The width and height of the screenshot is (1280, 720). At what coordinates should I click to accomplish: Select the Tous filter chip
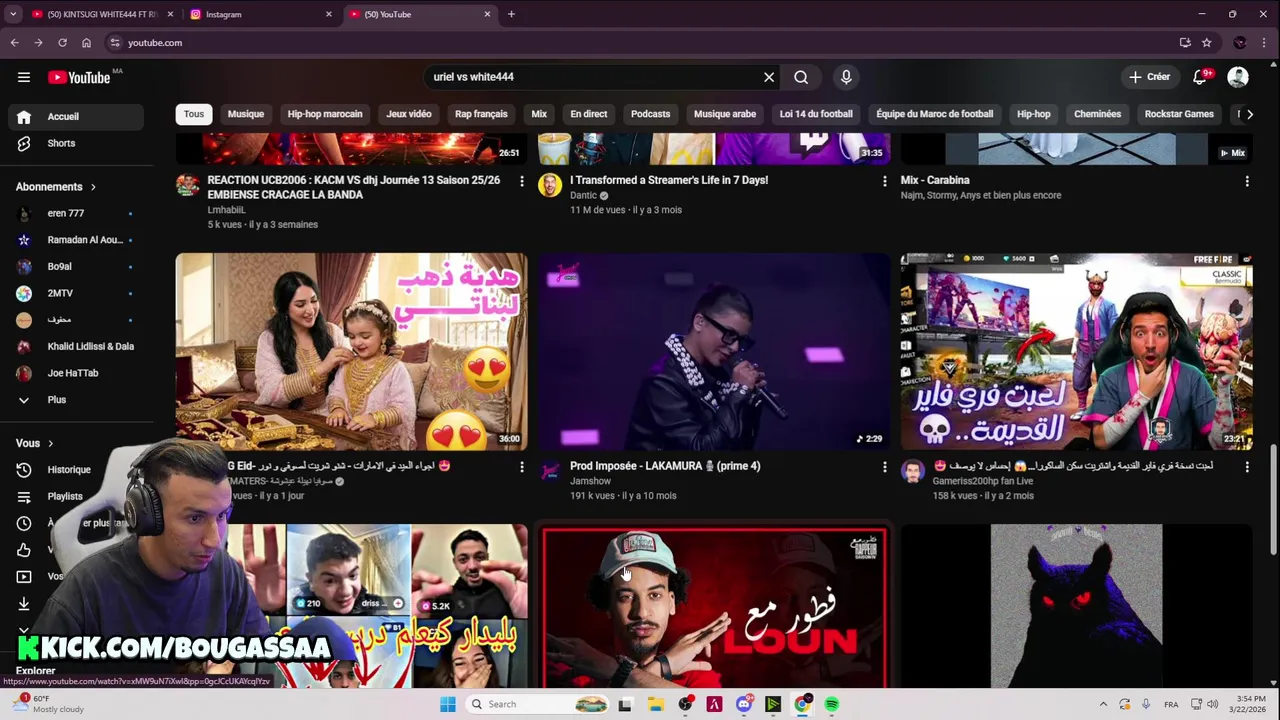(x=194, y=114)
